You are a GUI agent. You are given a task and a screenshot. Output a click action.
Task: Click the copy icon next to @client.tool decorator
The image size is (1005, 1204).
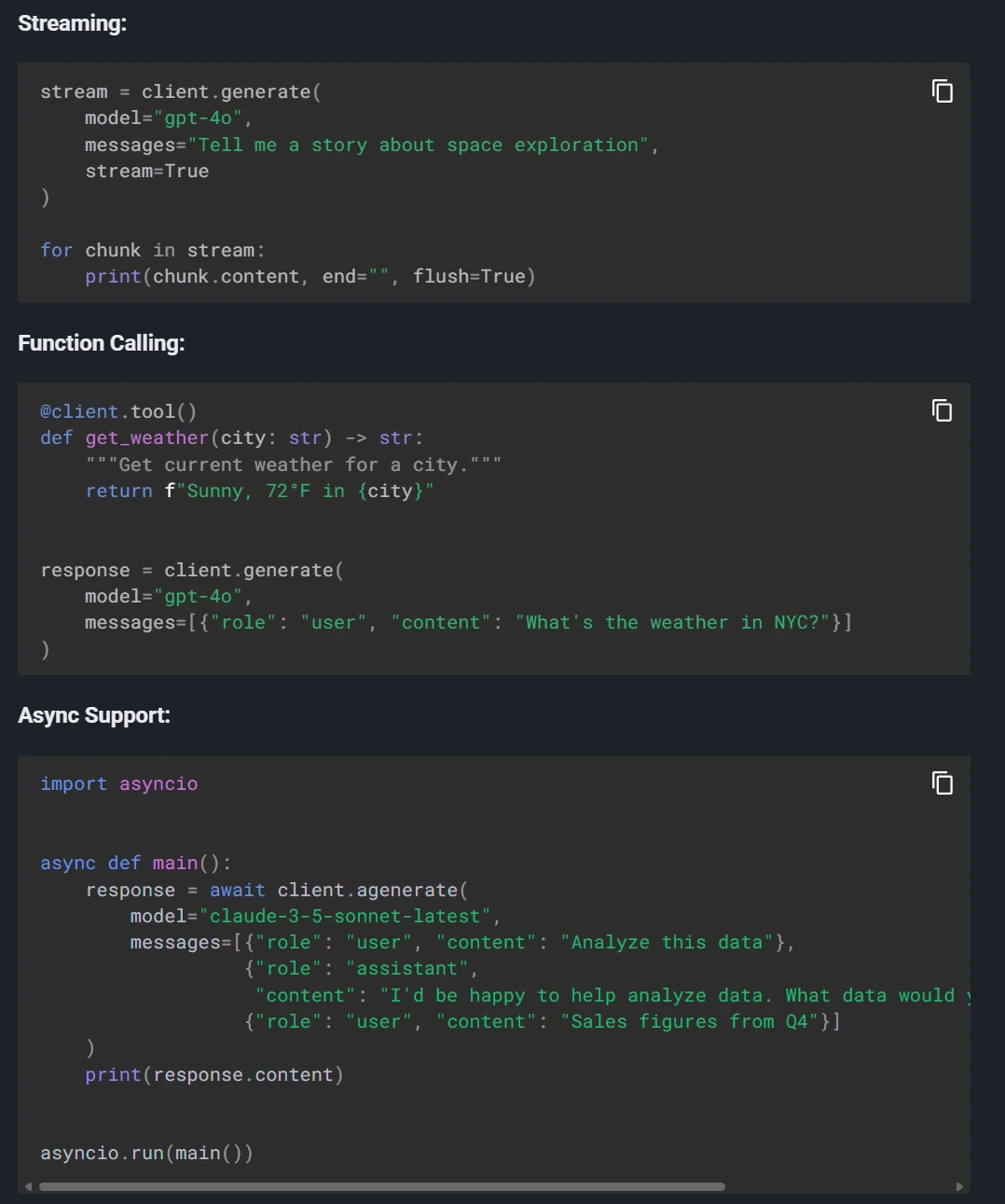(x=943, y=410)
